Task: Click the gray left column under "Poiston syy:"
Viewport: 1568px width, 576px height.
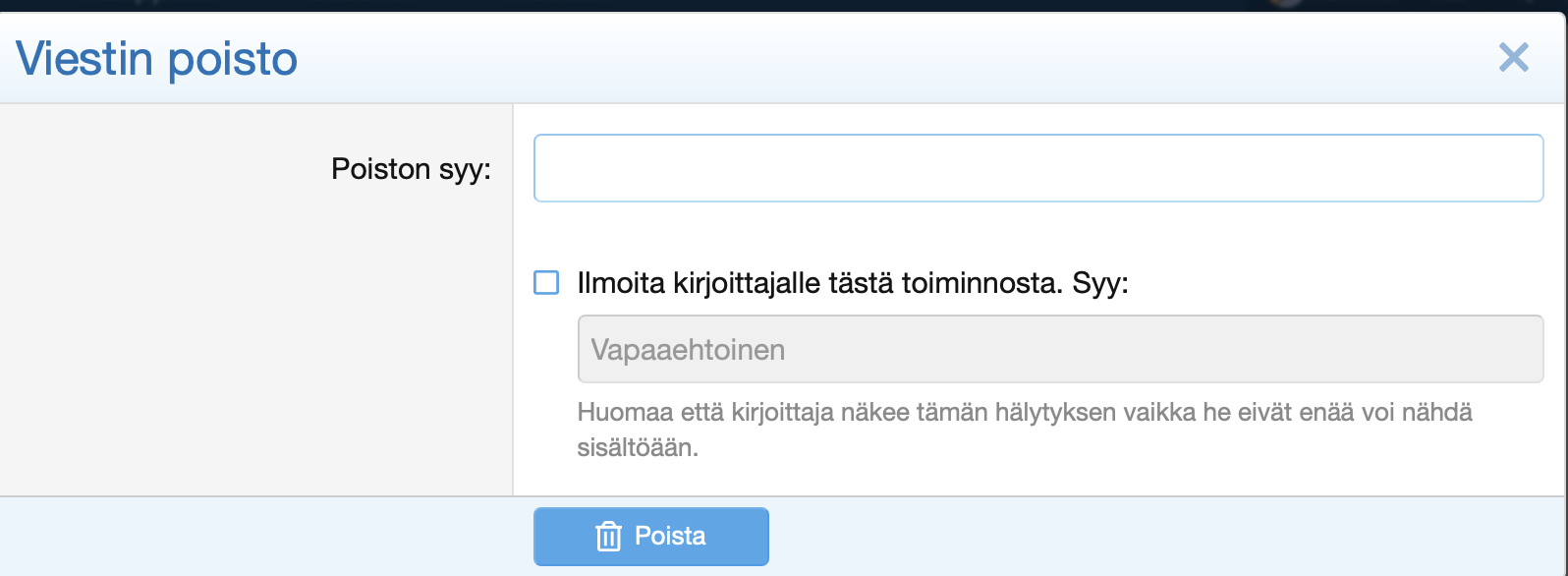Action: [255, 344]
